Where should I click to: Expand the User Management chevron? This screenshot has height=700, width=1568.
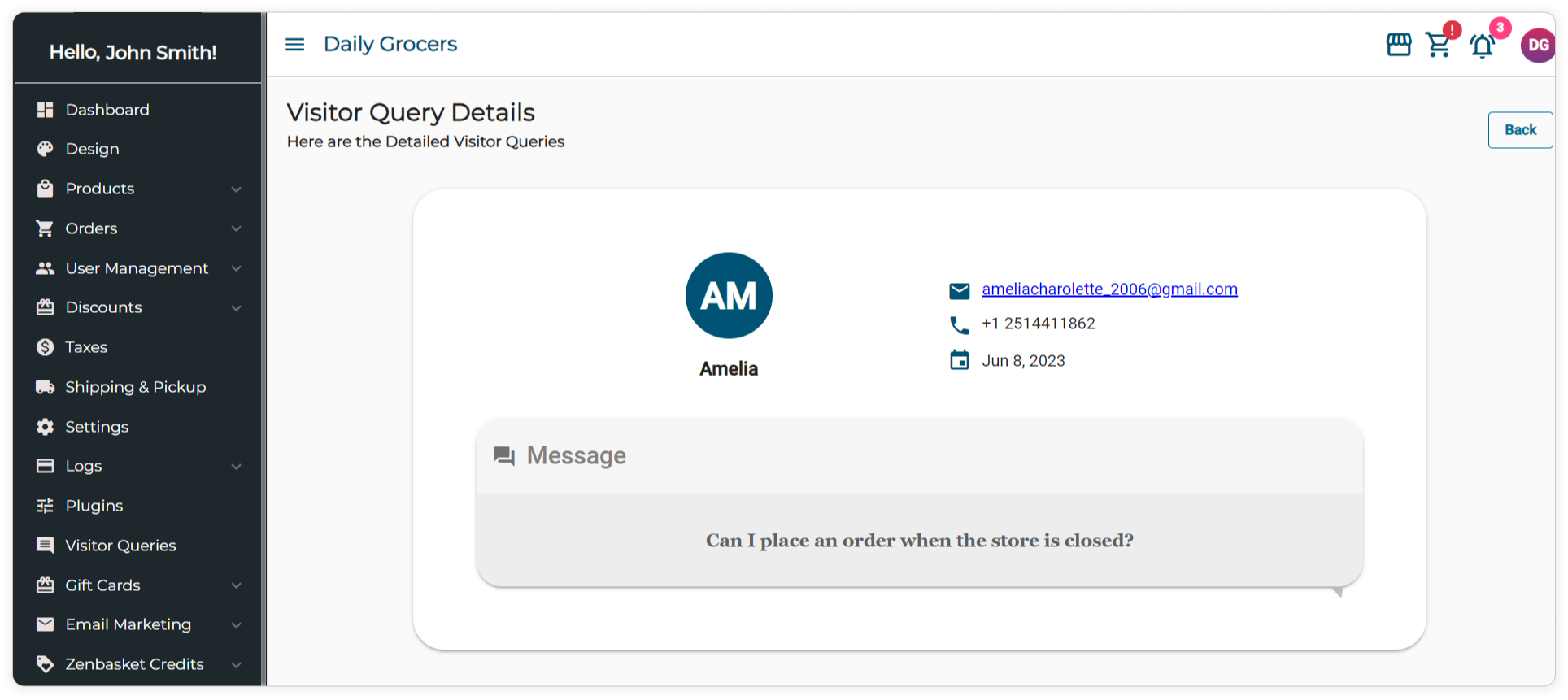pyautogui.click(x=236, y=268)
